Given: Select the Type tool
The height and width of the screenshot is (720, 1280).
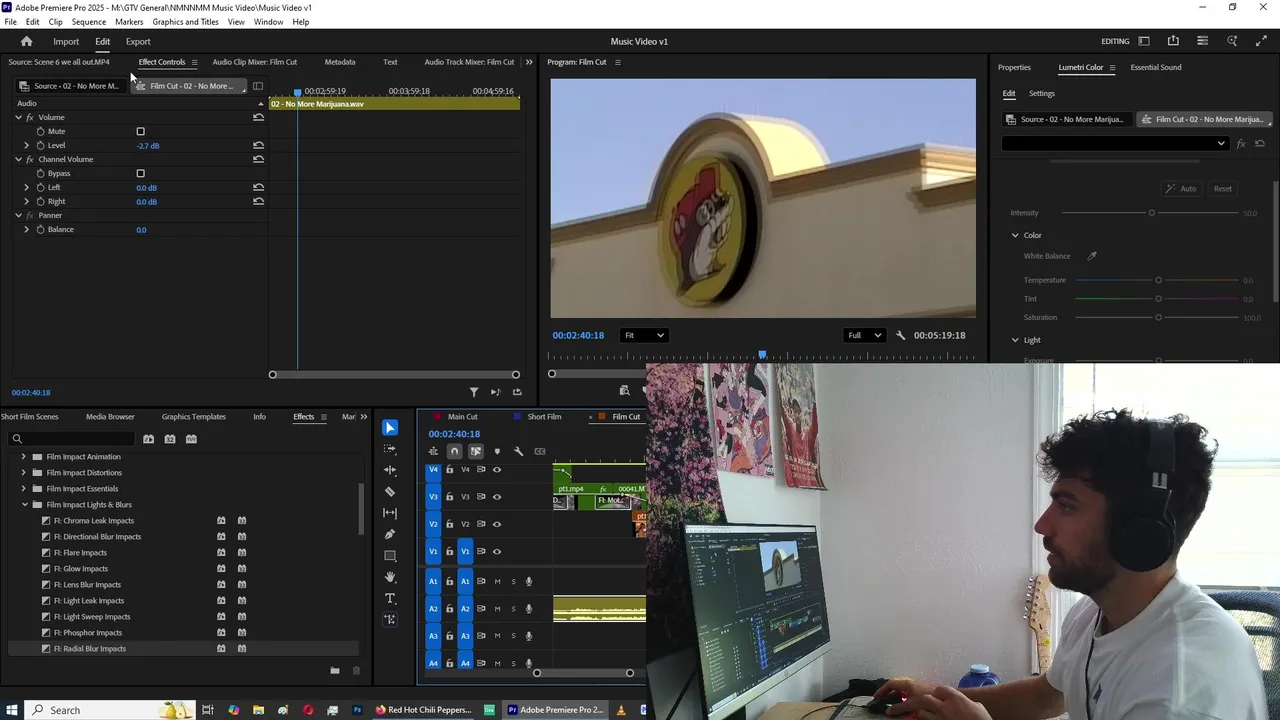Looking at the screenshot, I should point(390,598).
